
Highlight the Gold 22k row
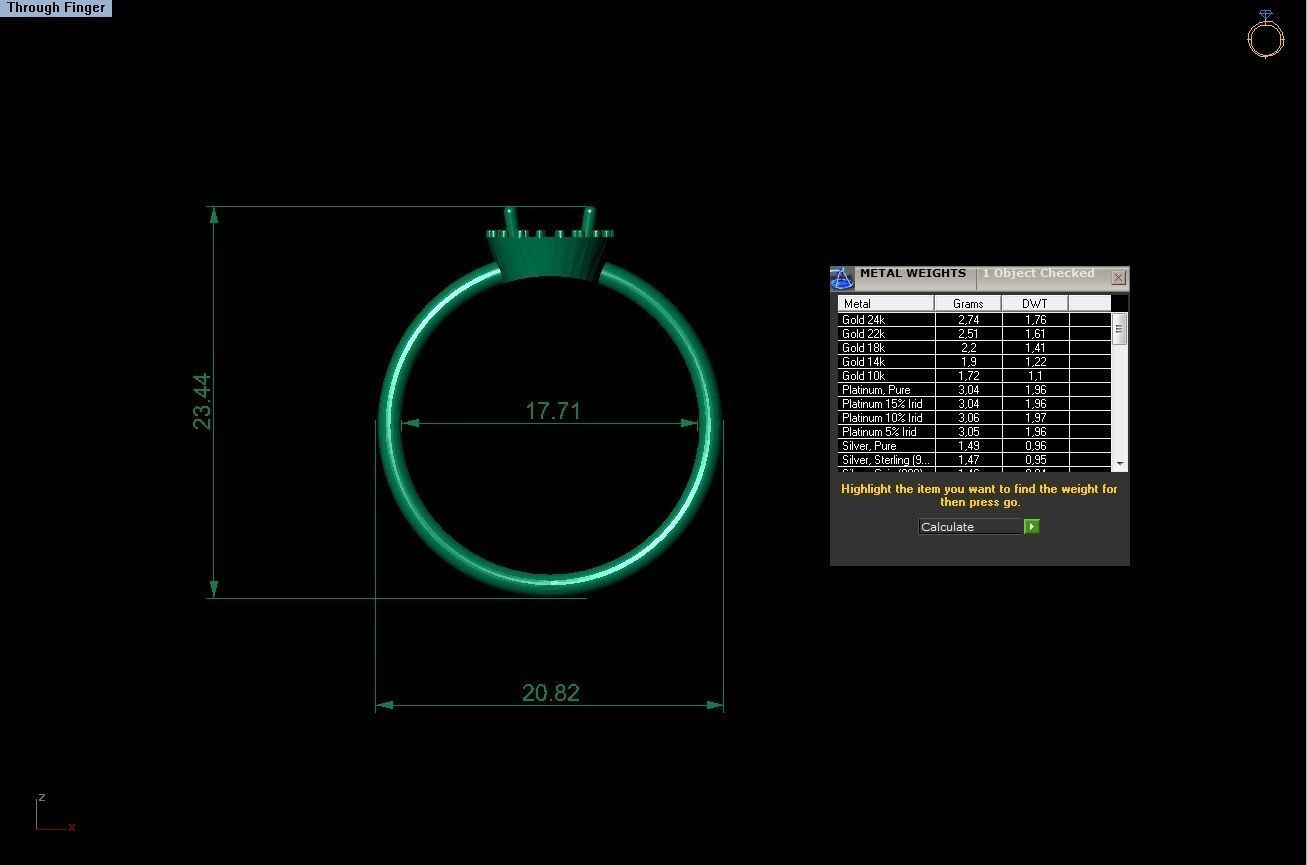[974, 334]
